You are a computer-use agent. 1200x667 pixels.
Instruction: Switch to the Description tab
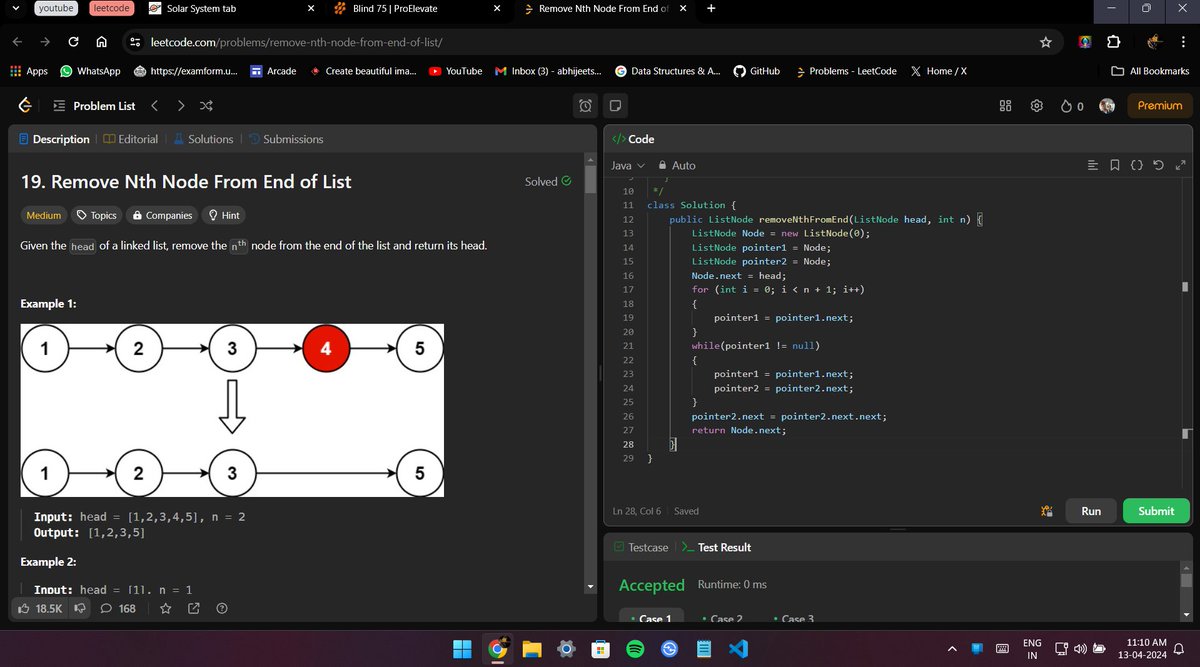54,139
